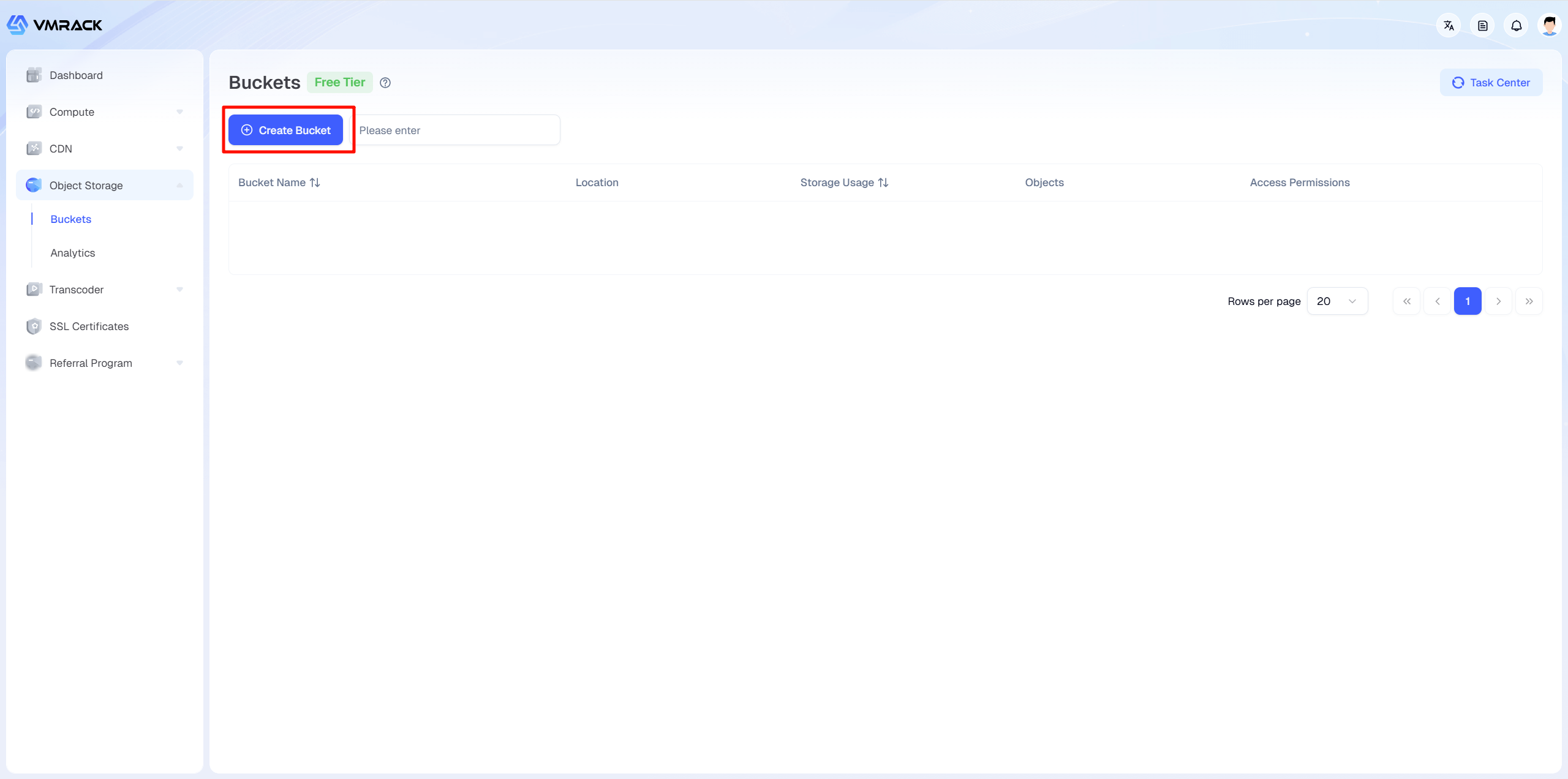The image size is (1568, 779).
Task: Expand the Transcoder menu arrow
Action: click(x=179, y=290)
